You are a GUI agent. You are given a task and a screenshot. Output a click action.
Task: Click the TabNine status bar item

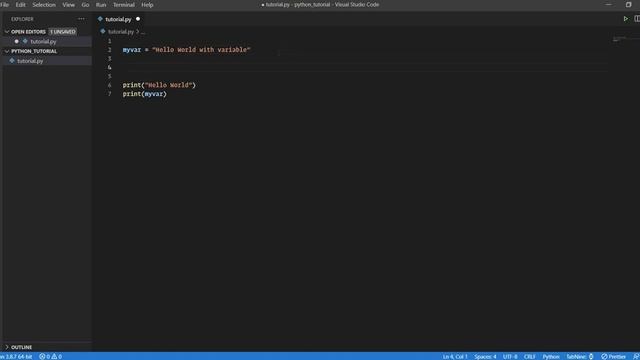(580, 356)
